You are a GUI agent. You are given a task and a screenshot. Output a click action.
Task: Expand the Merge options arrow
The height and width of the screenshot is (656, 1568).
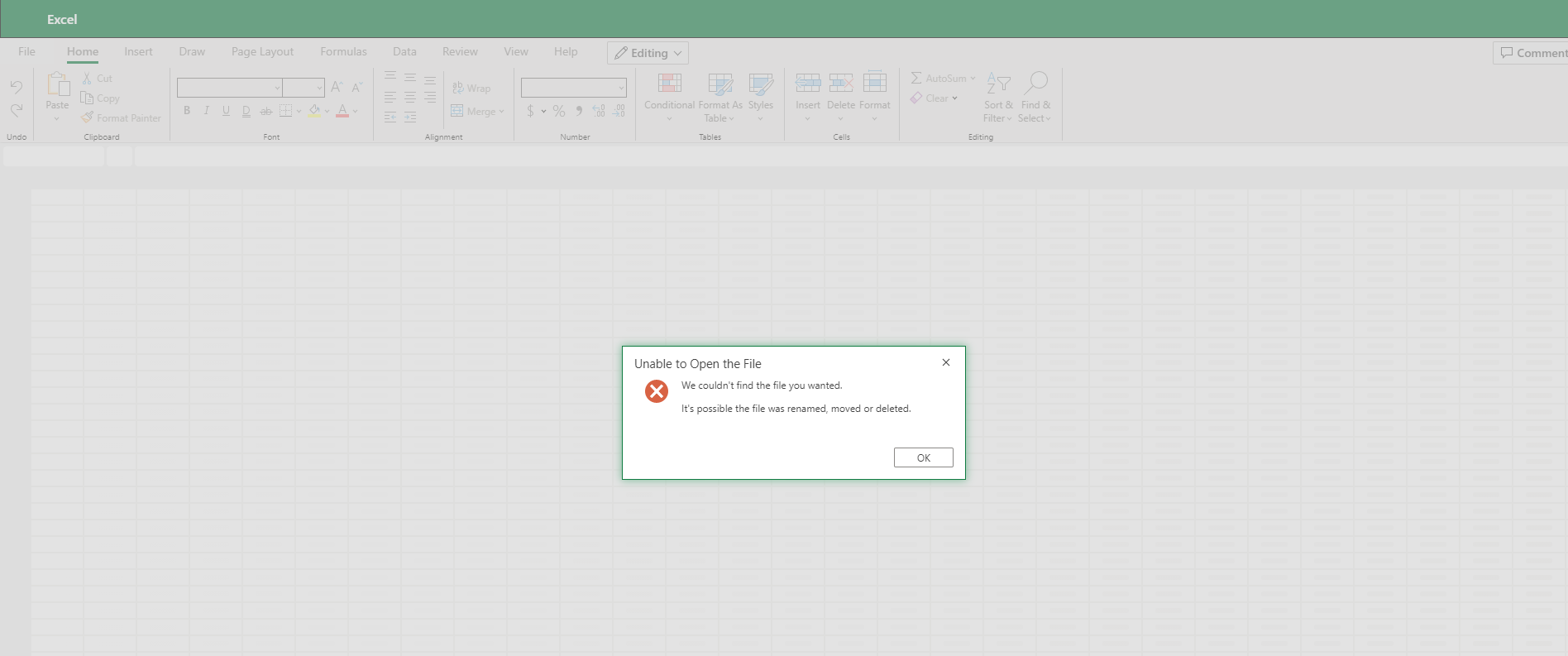click(x=502, y=112)
